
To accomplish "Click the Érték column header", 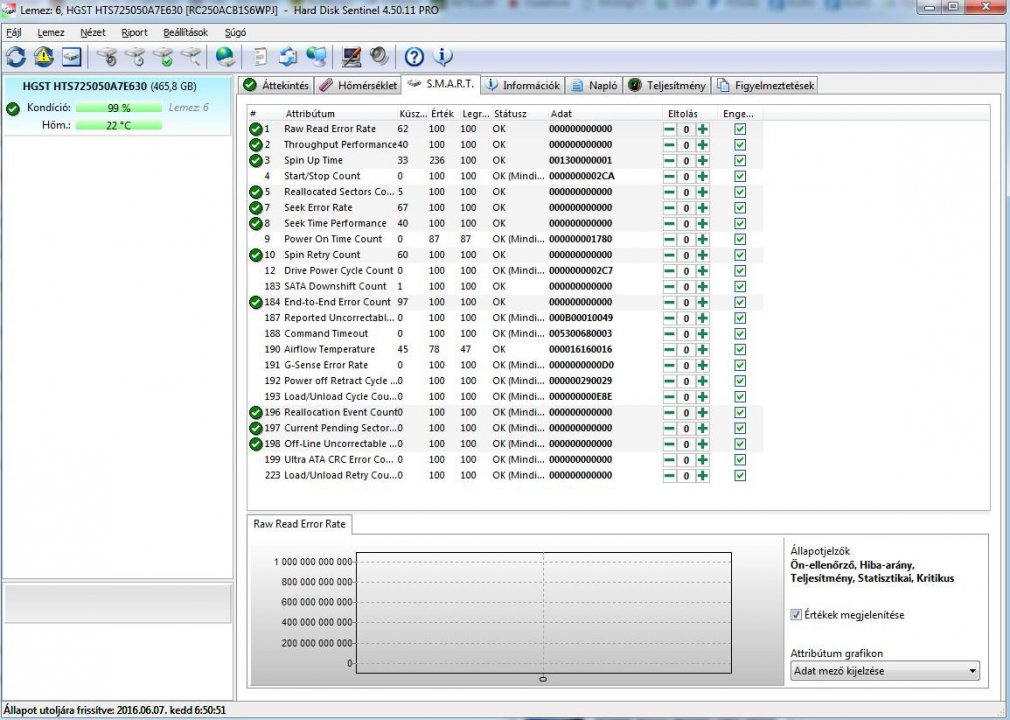I will [443, 114].
